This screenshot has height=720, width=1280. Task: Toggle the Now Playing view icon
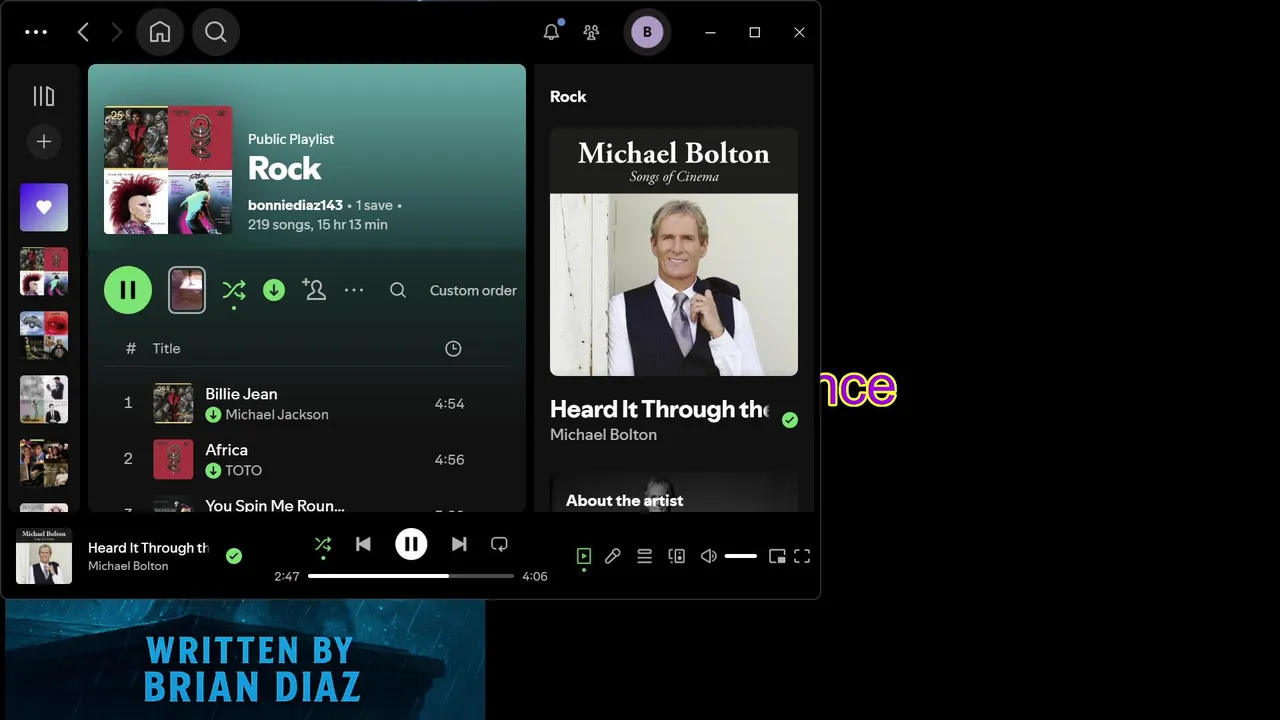584,556
